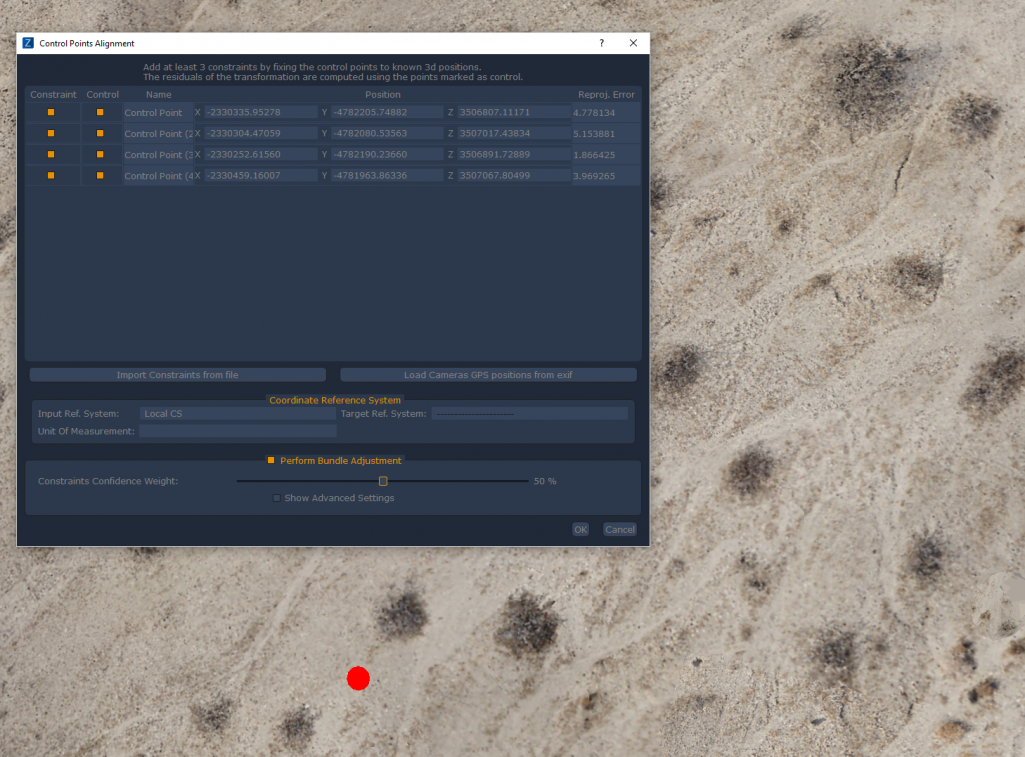Click the help question mark button
1025x757 pixels.
(601, 43)
